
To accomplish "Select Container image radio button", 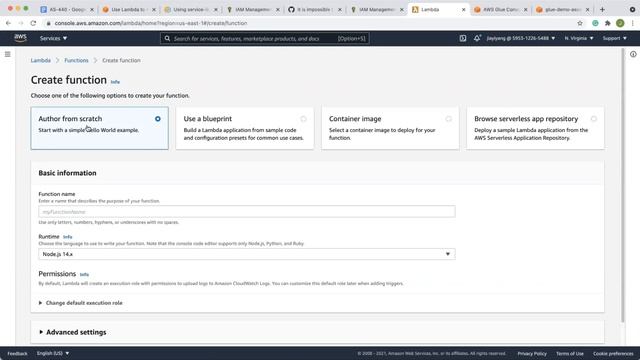I will 449,119.
